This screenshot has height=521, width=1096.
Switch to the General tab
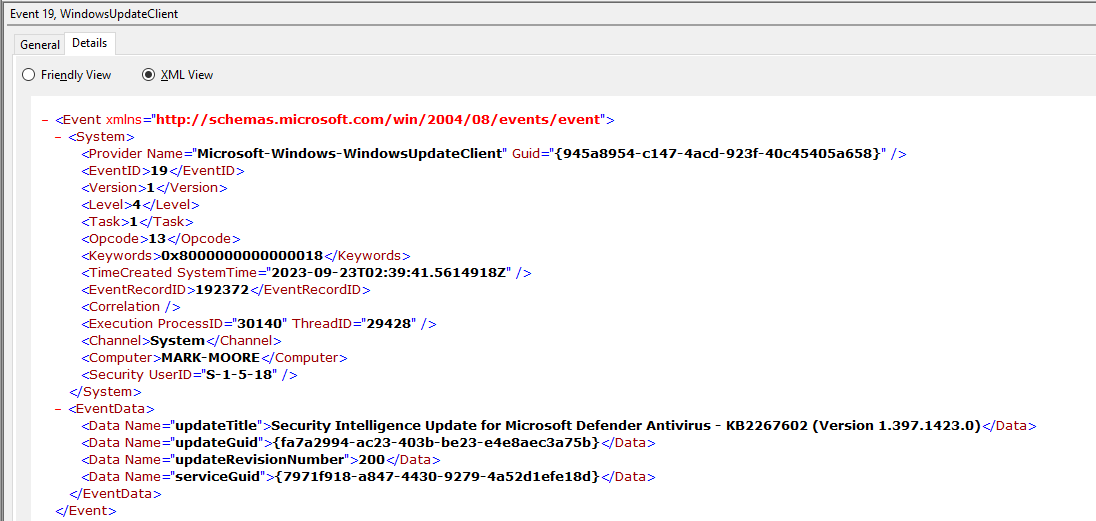[x=40, y=45]
